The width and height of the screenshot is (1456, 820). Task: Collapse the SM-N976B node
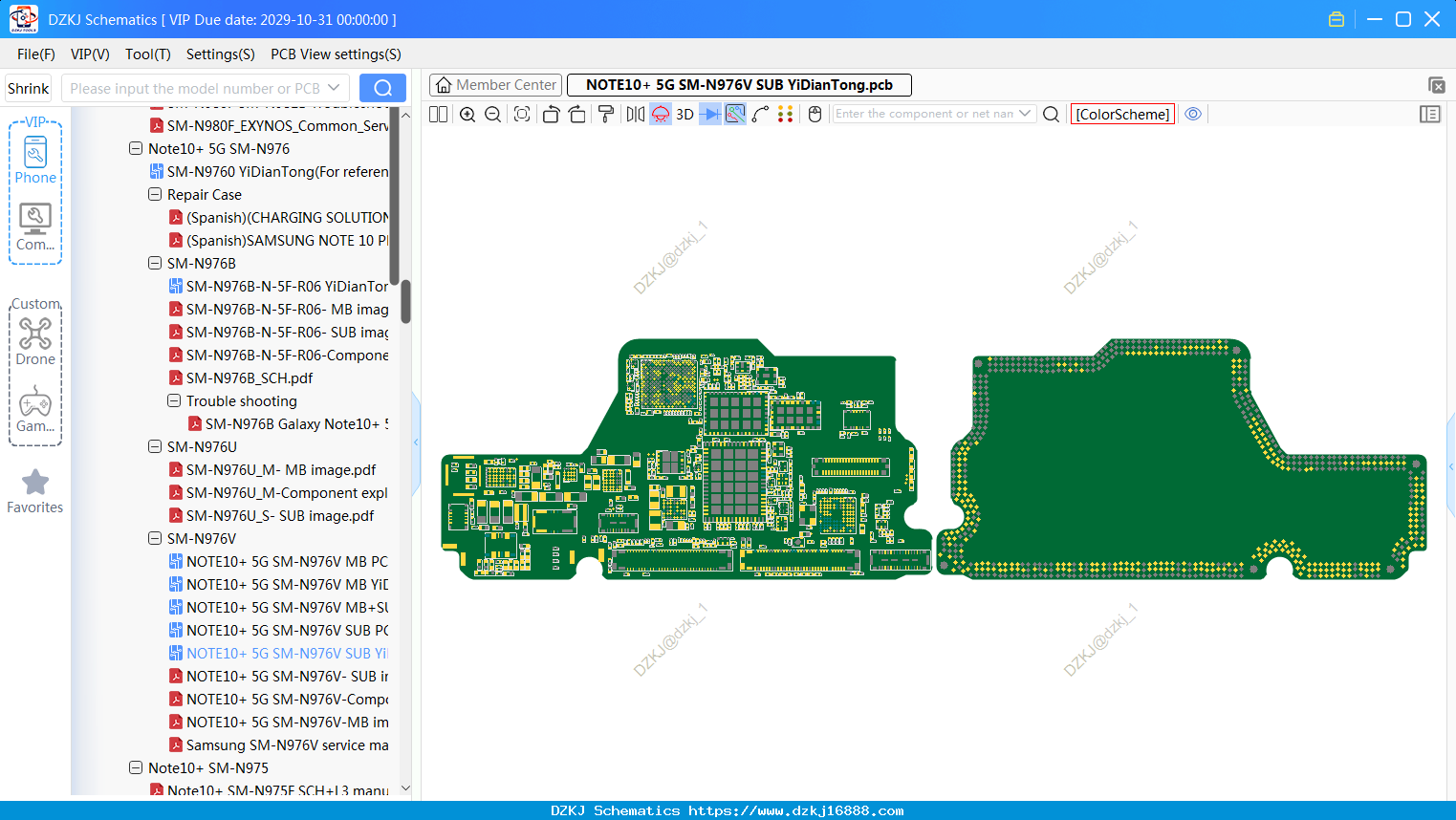[x=155, y=264]
